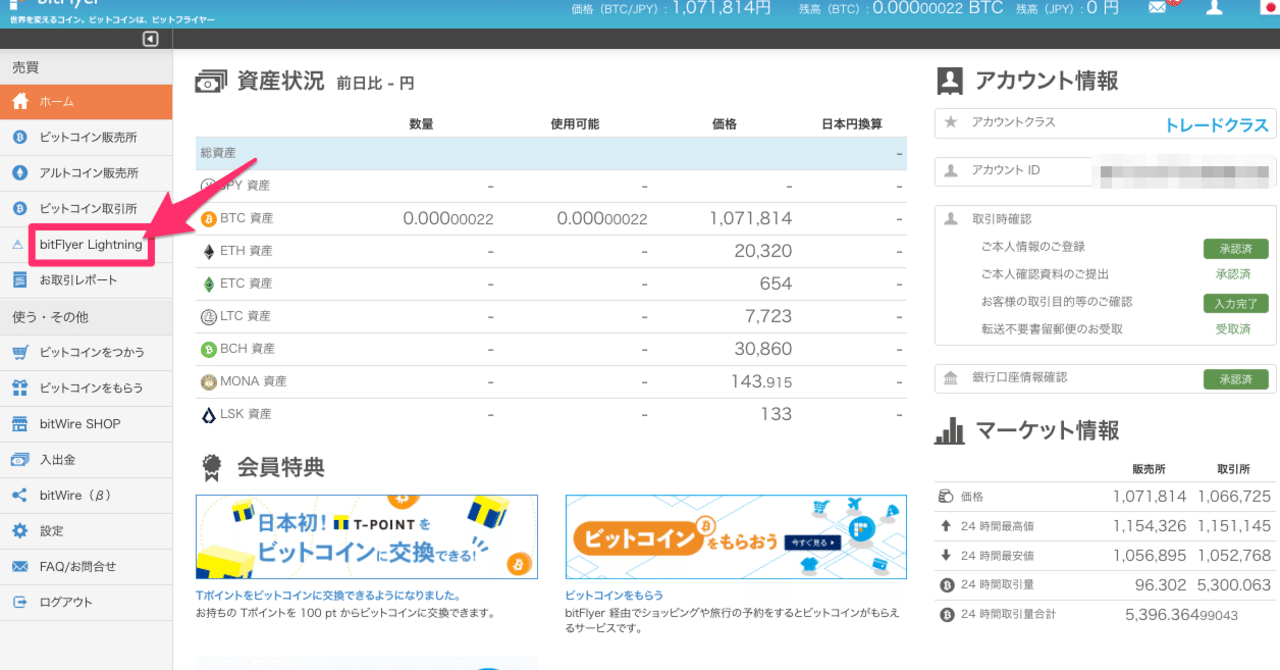
Task: Click BCH price value 30,860
Action: tap(763, 349)
